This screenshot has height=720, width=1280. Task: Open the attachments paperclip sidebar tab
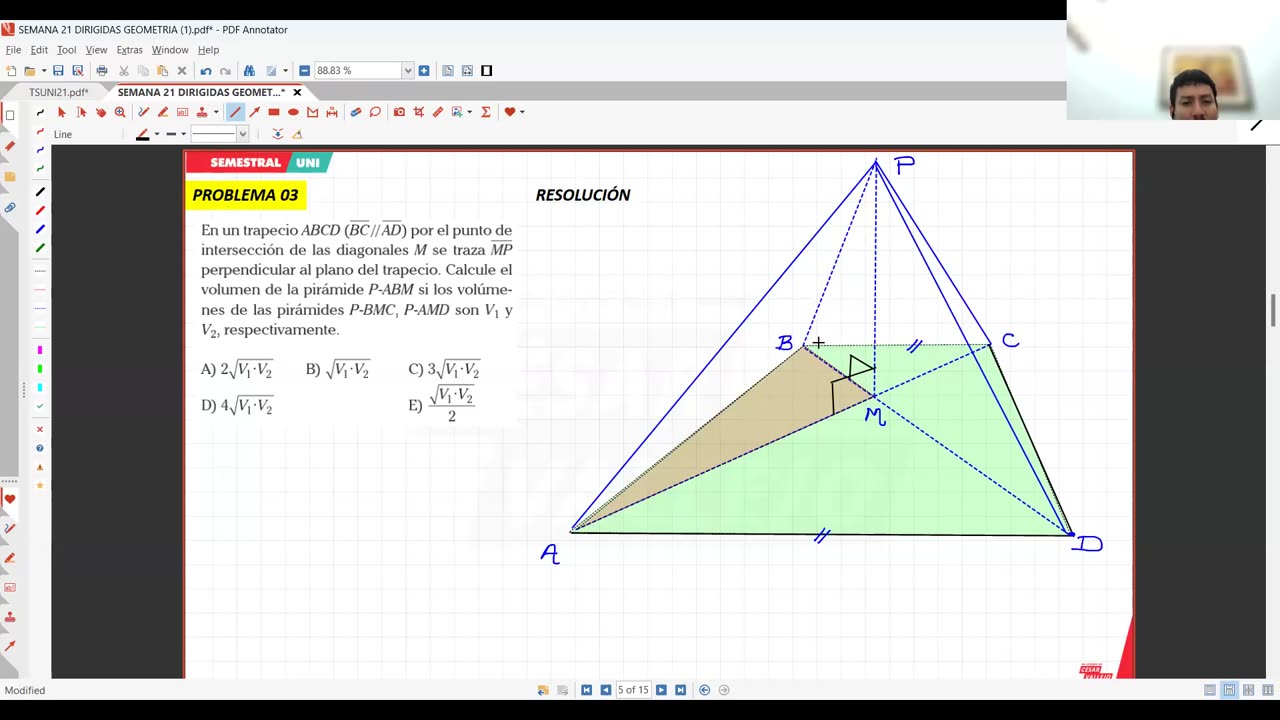pyautogui.click(x=10, y=208)
